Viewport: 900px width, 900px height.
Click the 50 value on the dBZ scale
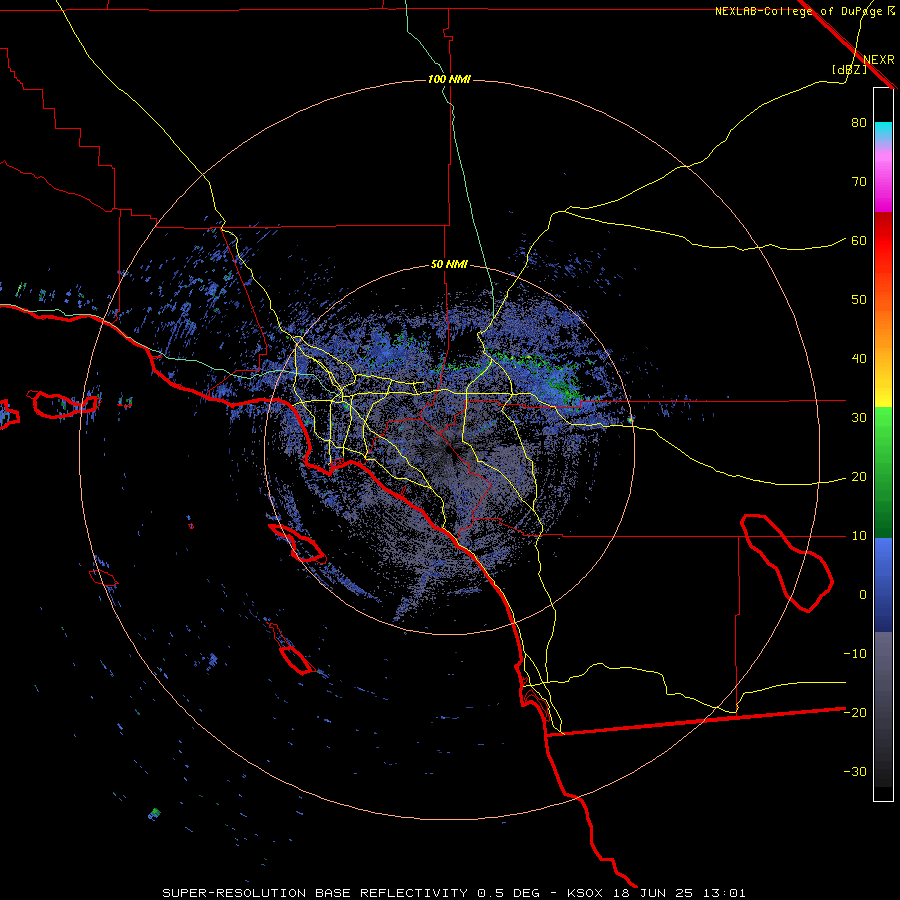tap(859, 300)
